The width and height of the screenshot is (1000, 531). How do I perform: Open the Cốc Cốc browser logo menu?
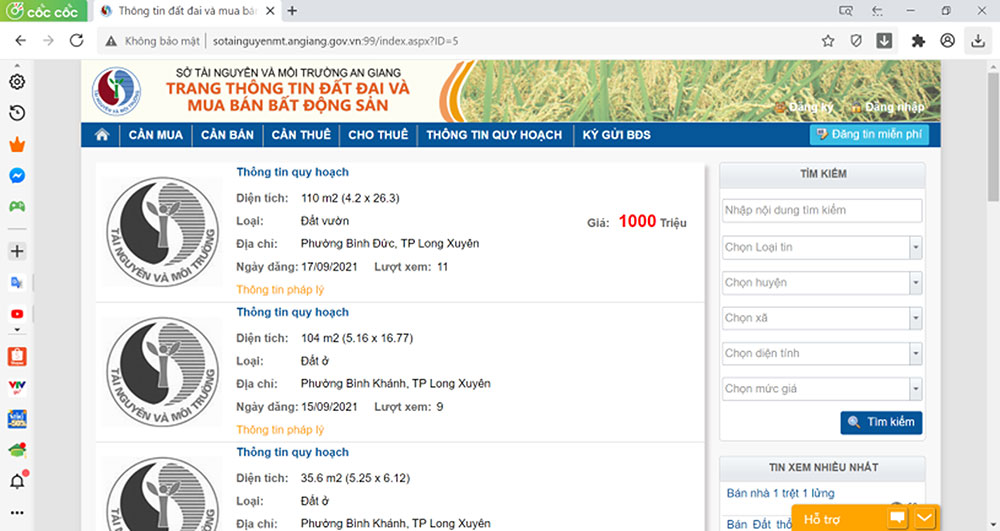pos(43,11)
